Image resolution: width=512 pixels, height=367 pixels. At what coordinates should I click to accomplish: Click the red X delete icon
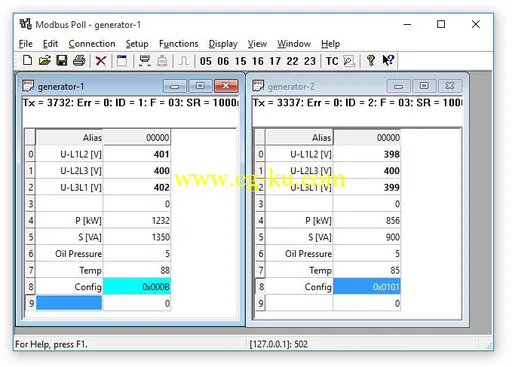pos(101,61)
